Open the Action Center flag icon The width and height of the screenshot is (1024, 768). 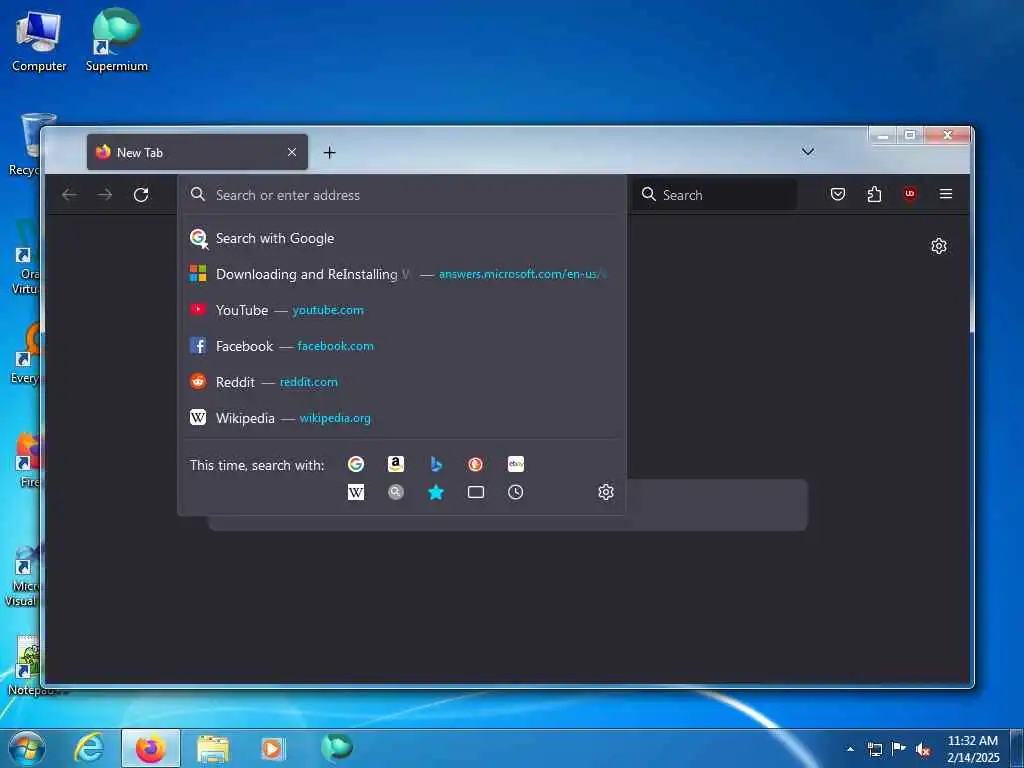click(899, 749)
